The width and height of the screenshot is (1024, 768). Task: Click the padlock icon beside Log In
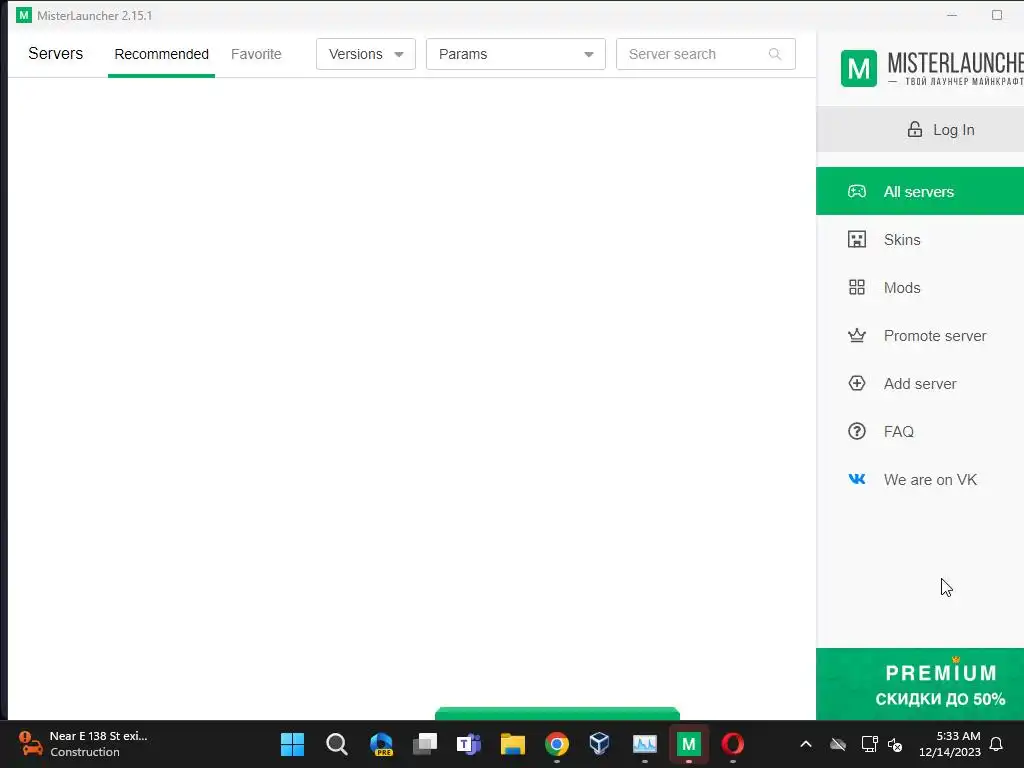click(914, 129)
